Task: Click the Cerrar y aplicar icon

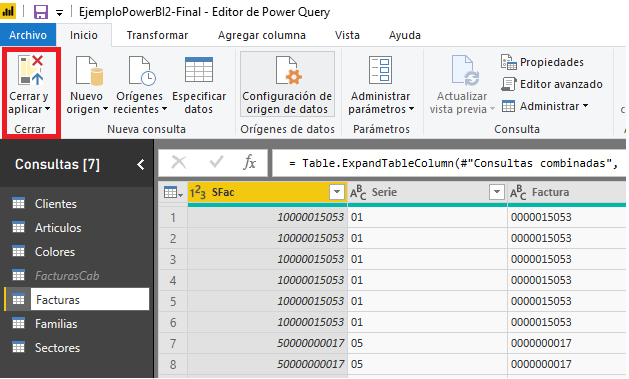Action: (x=30, y=70)
